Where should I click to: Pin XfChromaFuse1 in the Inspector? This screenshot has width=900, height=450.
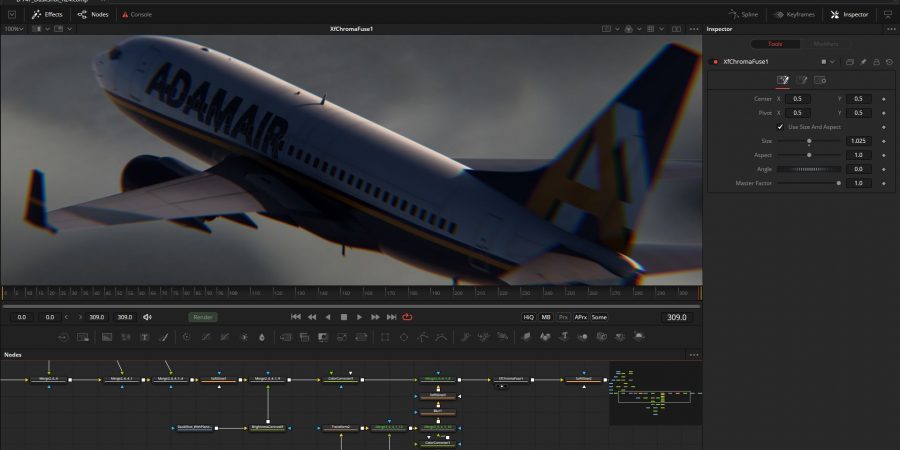tap(863, 61)
